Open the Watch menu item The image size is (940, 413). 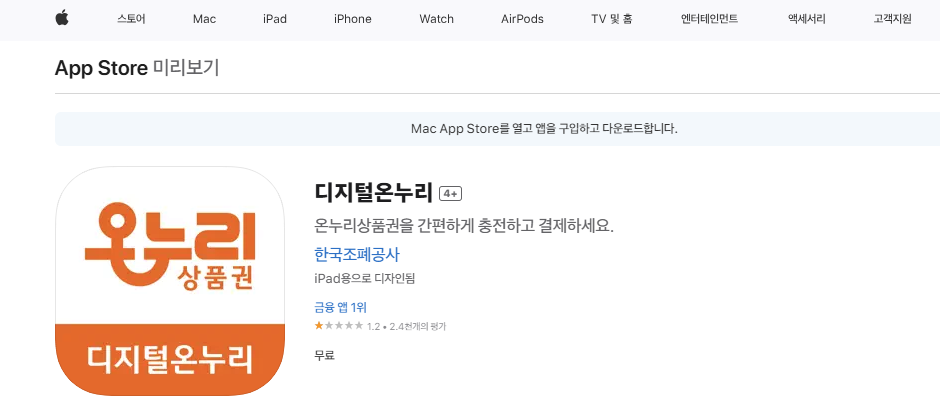click(x=436, y=19)
